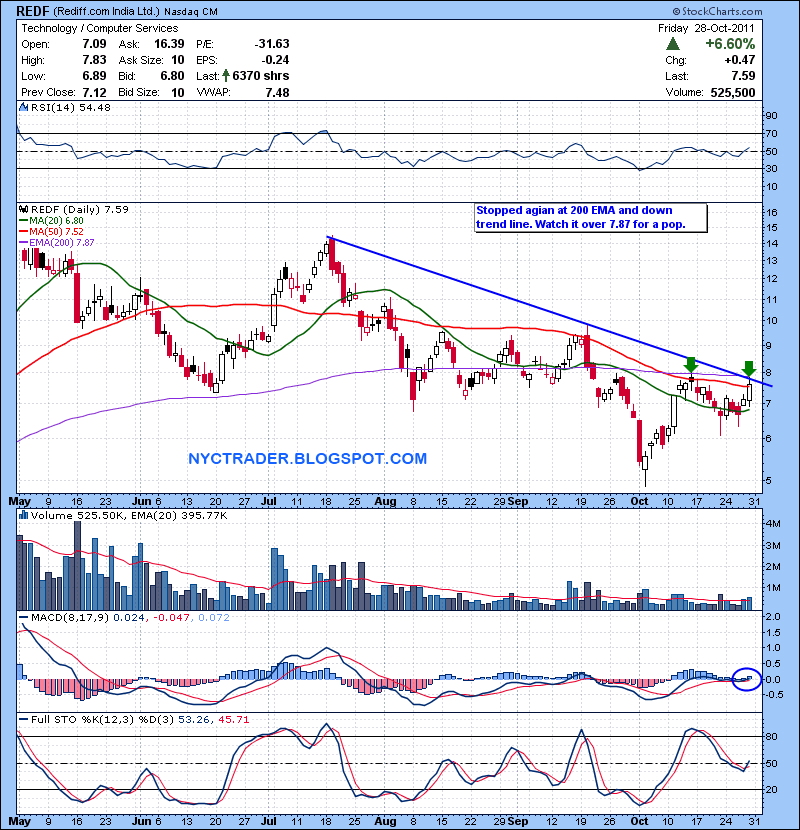Click the Prev Close value 7.12
Screen dimensions: 800x830
(x=94, y=93)
